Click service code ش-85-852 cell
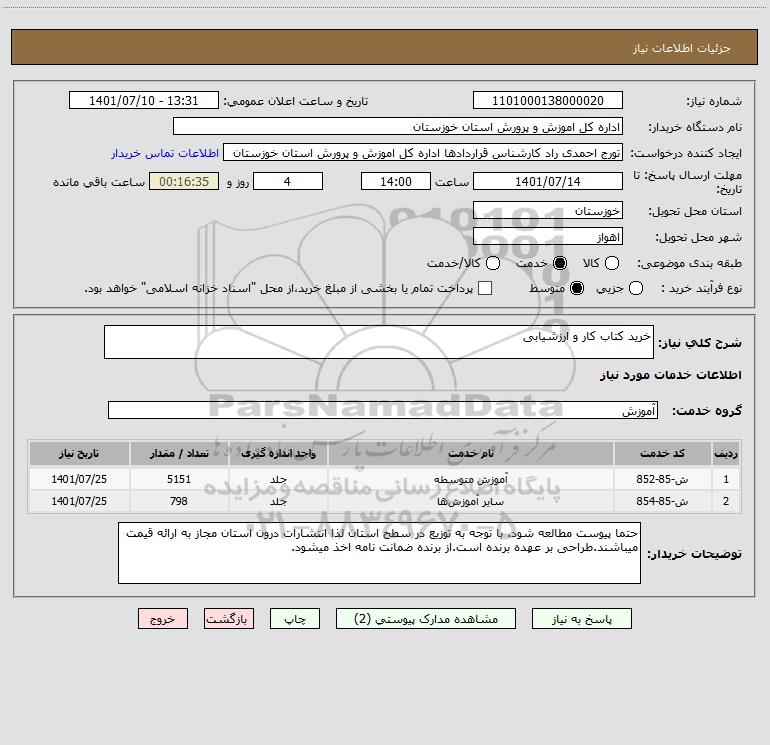770x745 pixels. tap(662, 479)
